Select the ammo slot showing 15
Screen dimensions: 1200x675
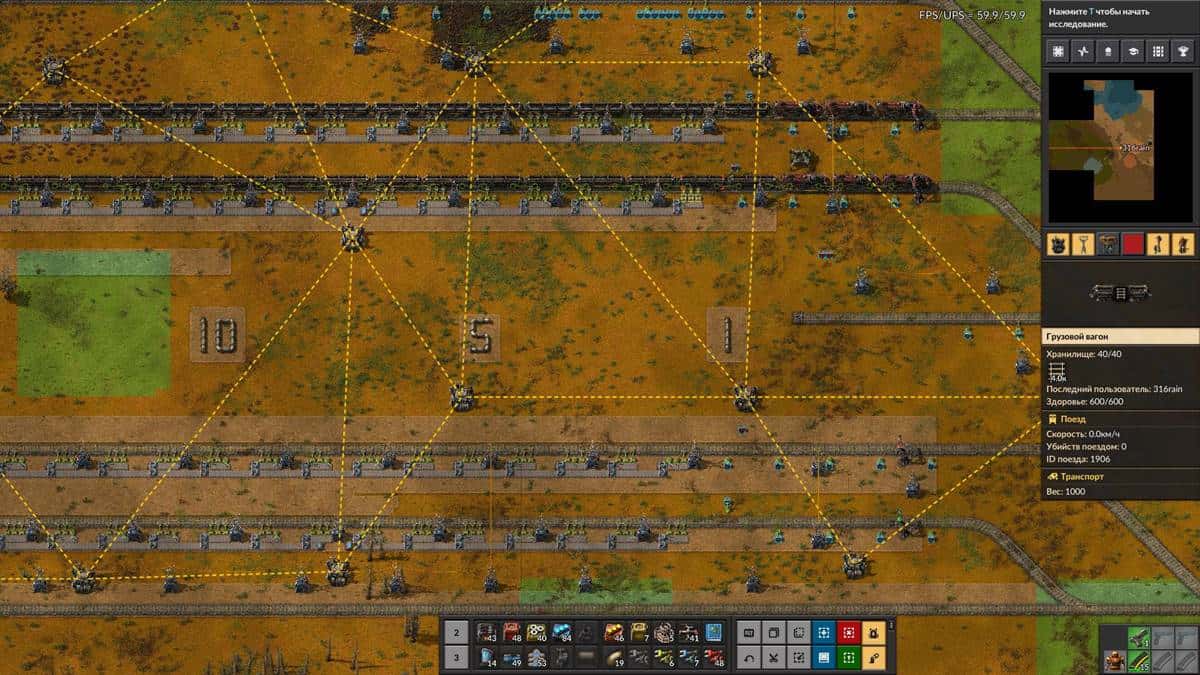[x=1139, y=661]
